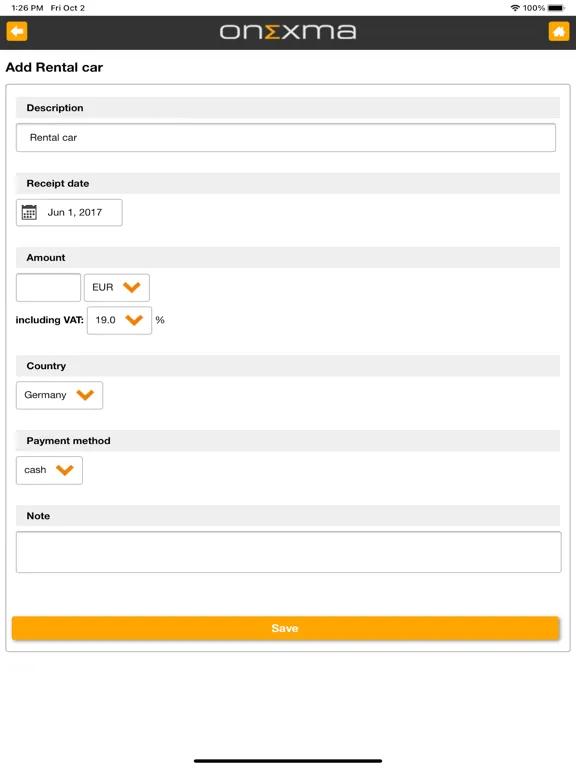Select the Jun 1, 2017 date field
This screenshot has height=768, width=576.
tap(69, 213)
